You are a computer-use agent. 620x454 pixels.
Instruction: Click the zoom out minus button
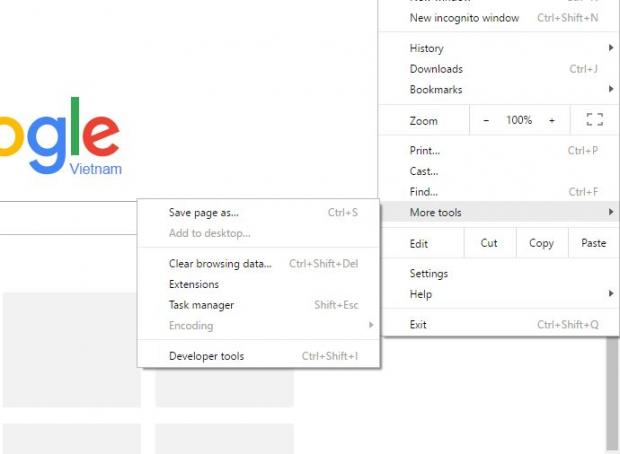(x=486, y=120)
